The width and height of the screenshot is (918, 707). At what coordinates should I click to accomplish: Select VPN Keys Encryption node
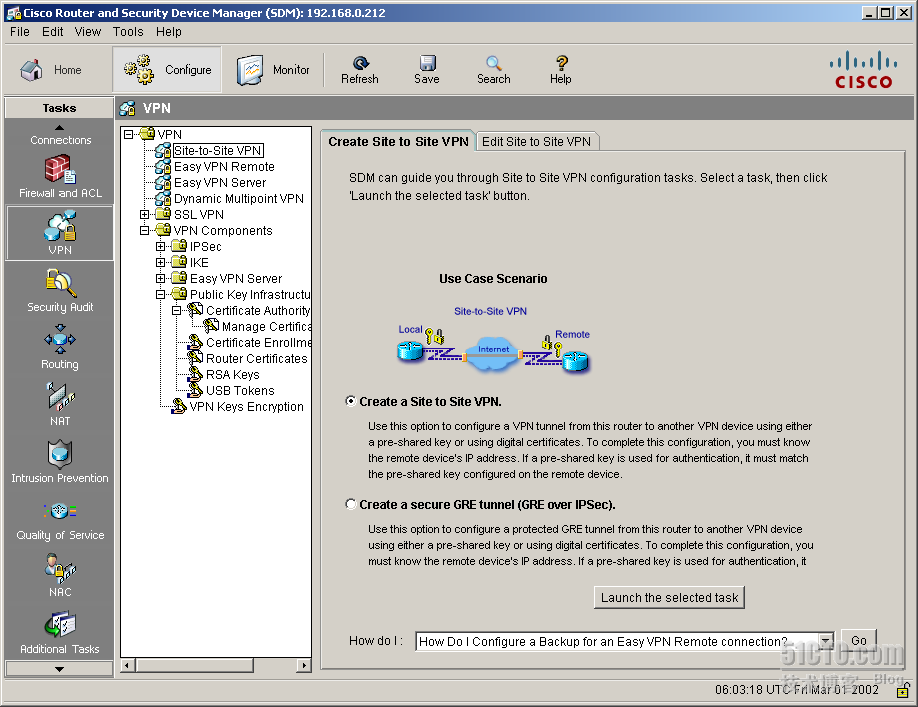point(246,406)
